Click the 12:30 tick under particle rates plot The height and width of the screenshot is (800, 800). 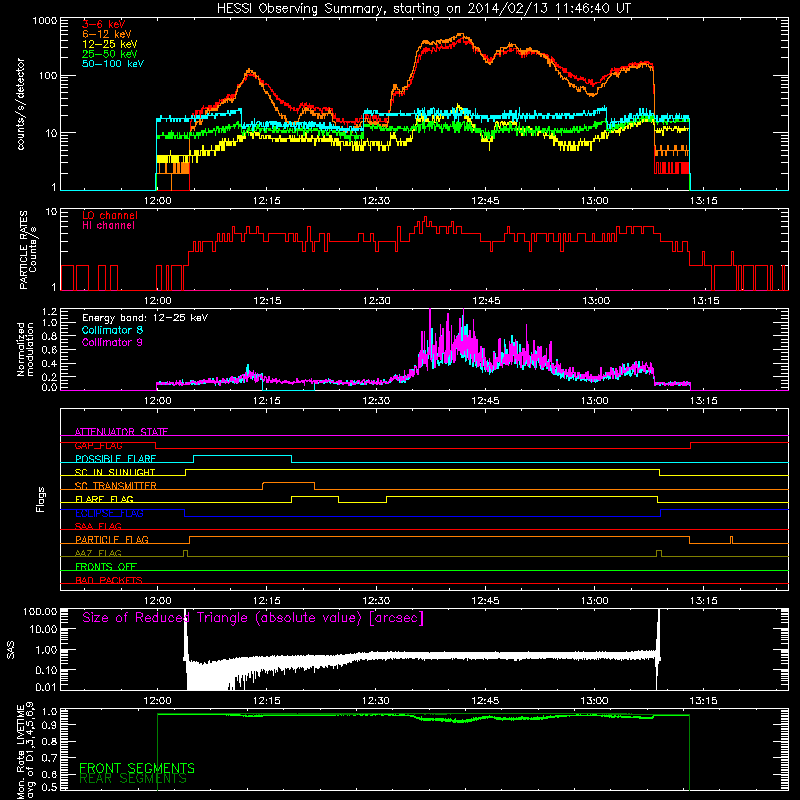377,301
